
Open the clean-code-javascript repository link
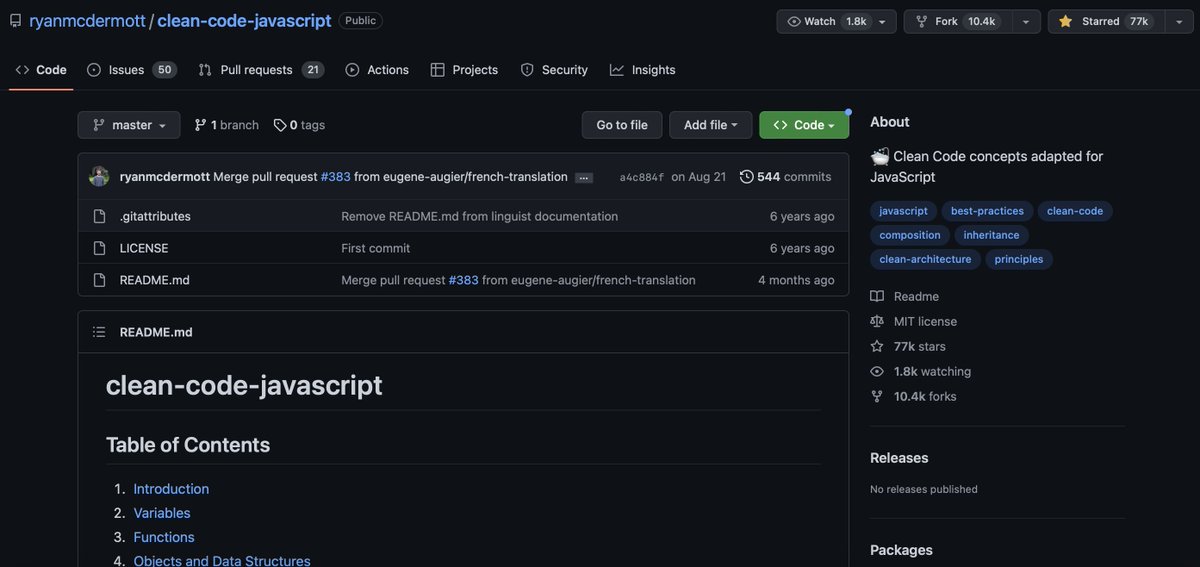(244, 20)
